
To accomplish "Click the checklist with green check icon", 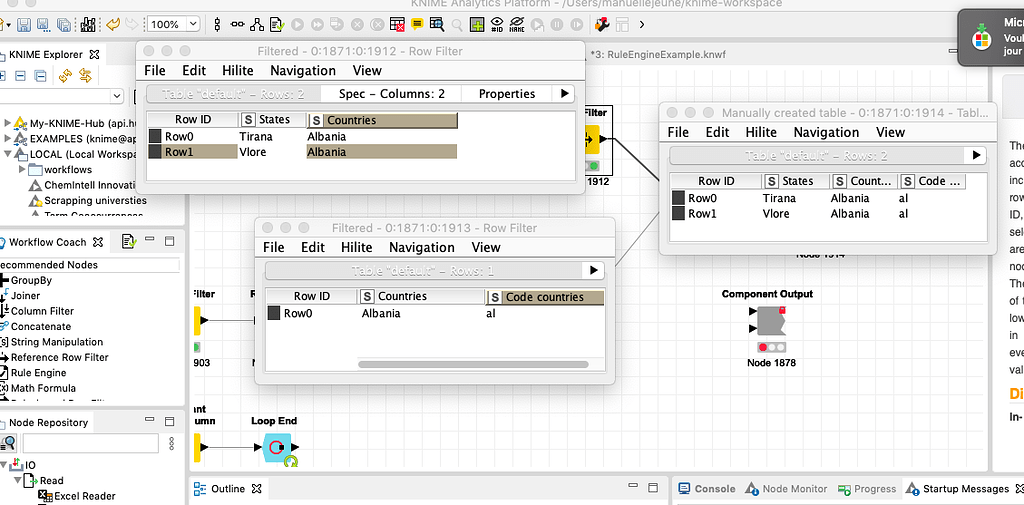I will click(x=277, y=24).
